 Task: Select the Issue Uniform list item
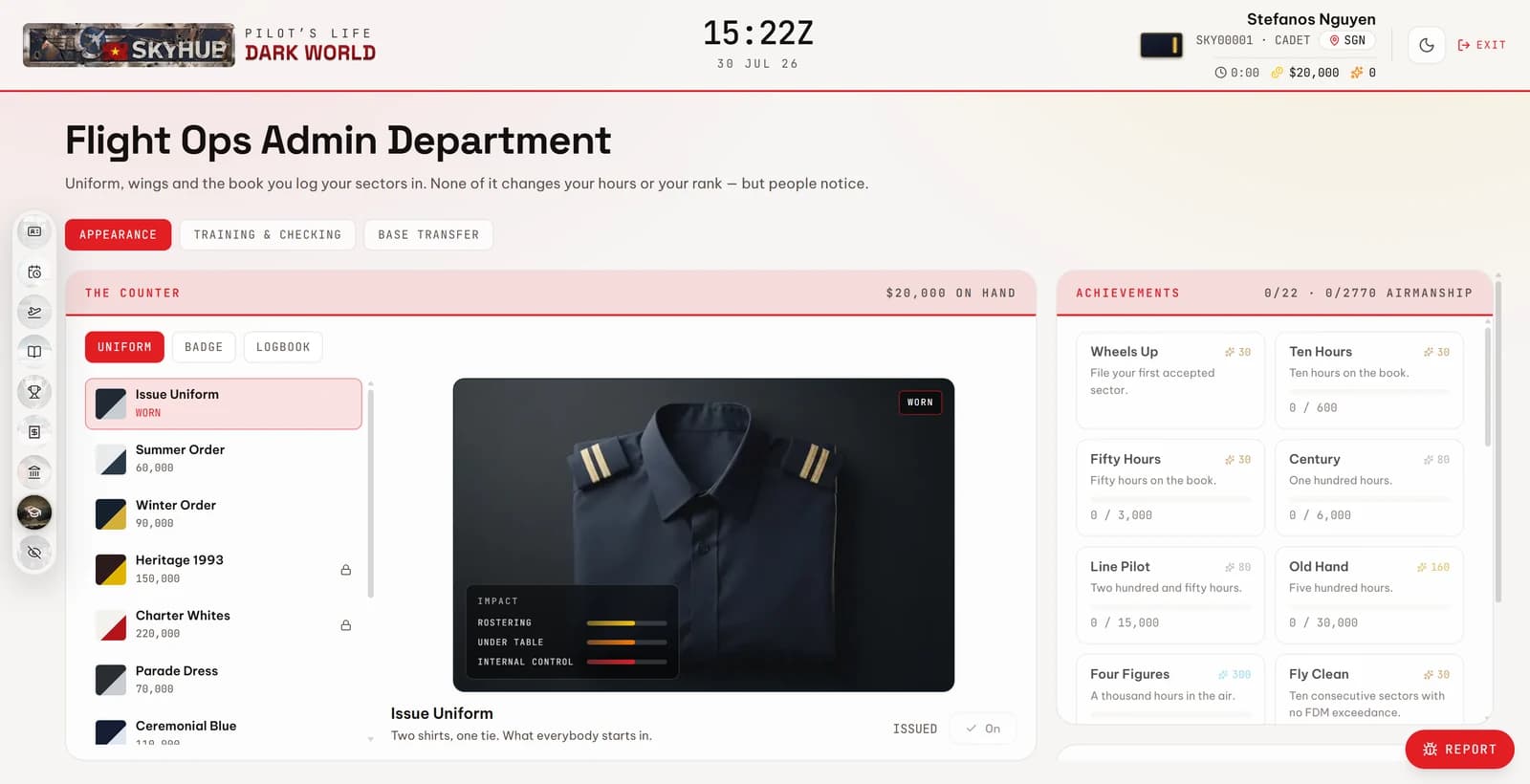point(224,403)
